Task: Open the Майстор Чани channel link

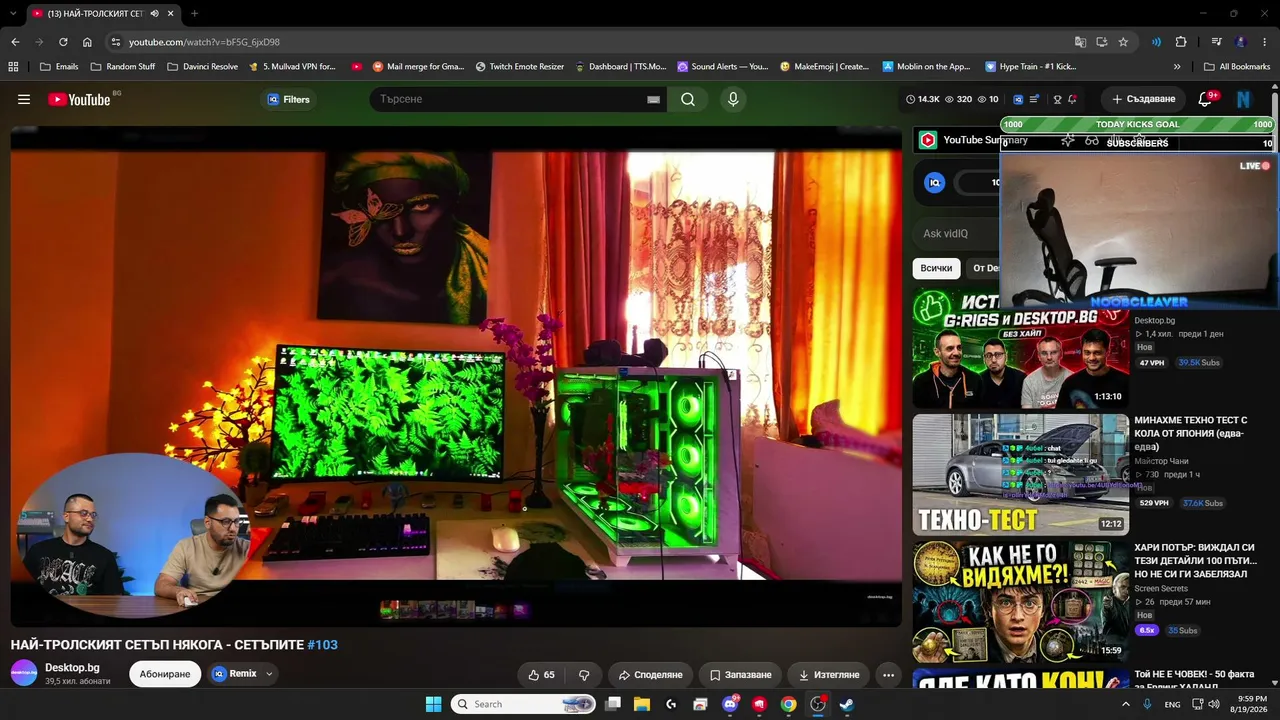Action: coord(1161,461)
